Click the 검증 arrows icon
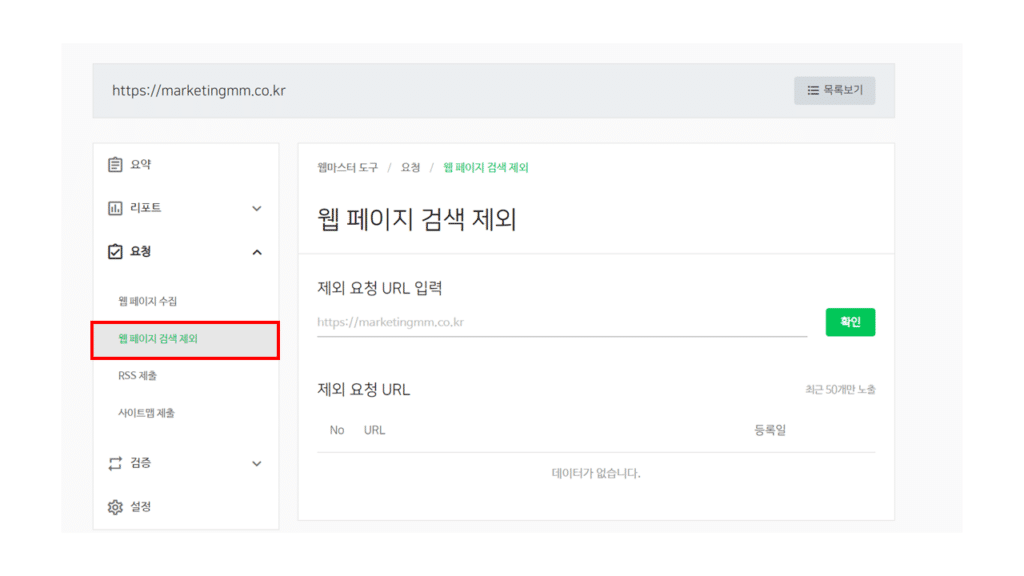 (115, 463)
